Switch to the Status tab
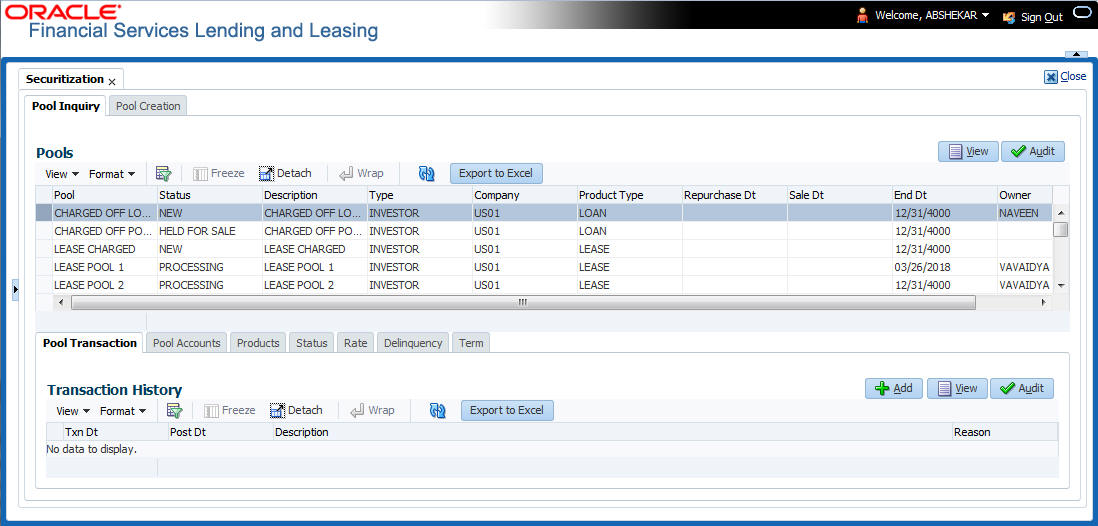The height and width of the screenshot is (526, 1098). [312, 343]
